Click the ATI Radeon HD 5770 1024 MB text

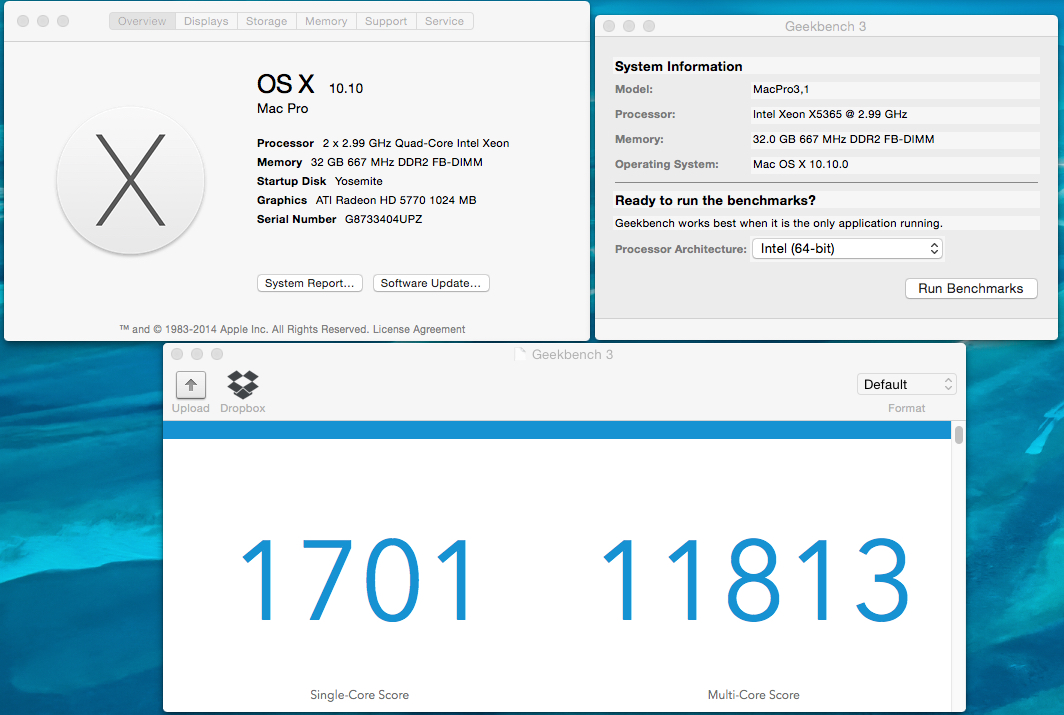click(x=396, y=200)
